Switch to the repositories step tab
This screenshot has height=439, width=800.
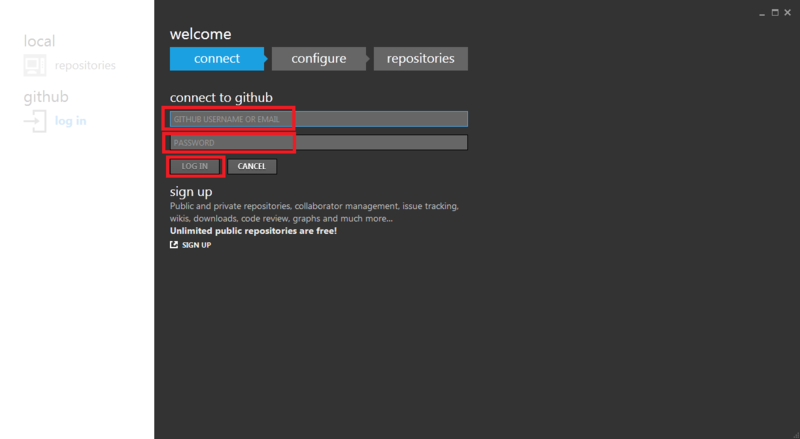[420, 59]
